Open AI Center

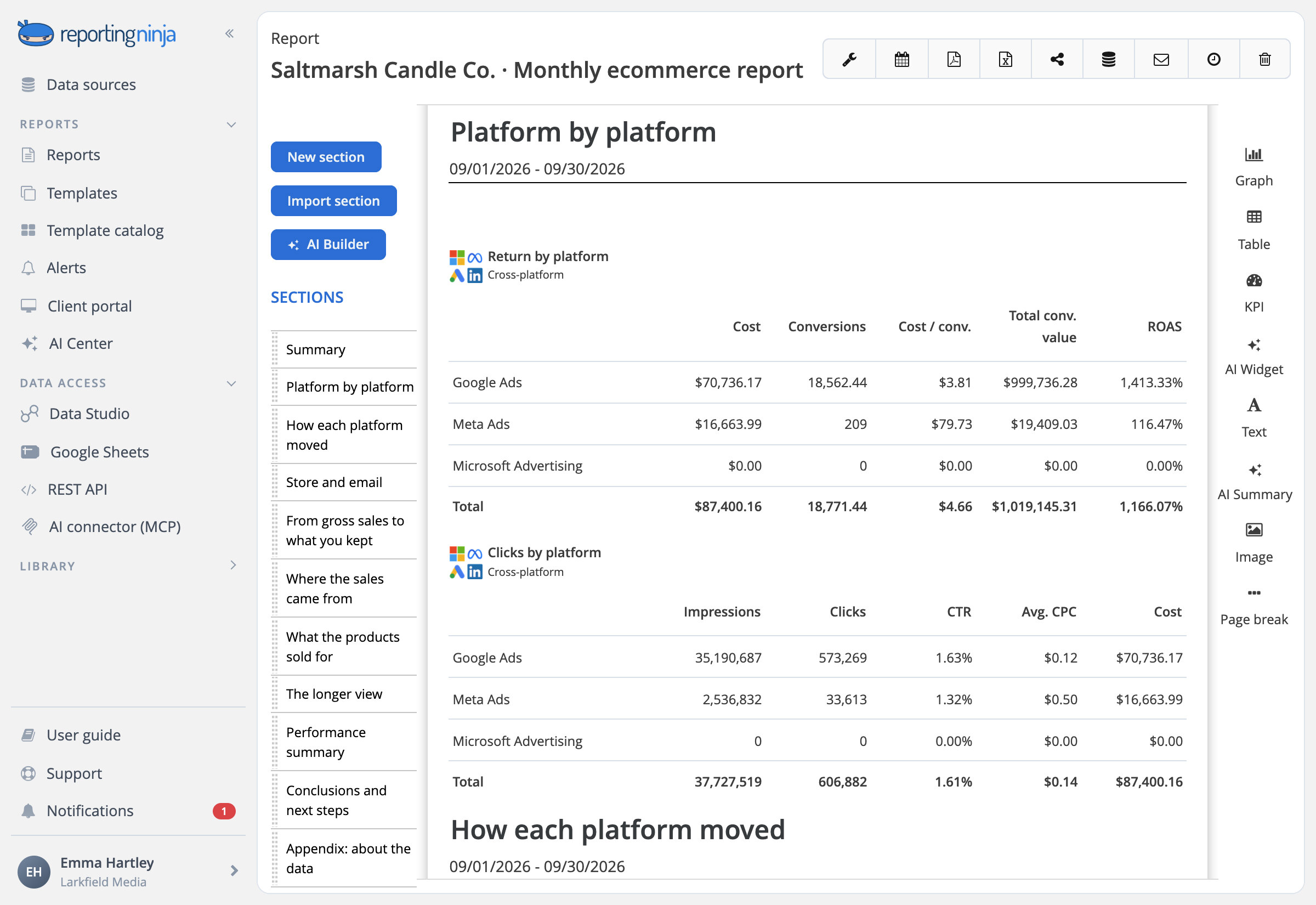67,344
